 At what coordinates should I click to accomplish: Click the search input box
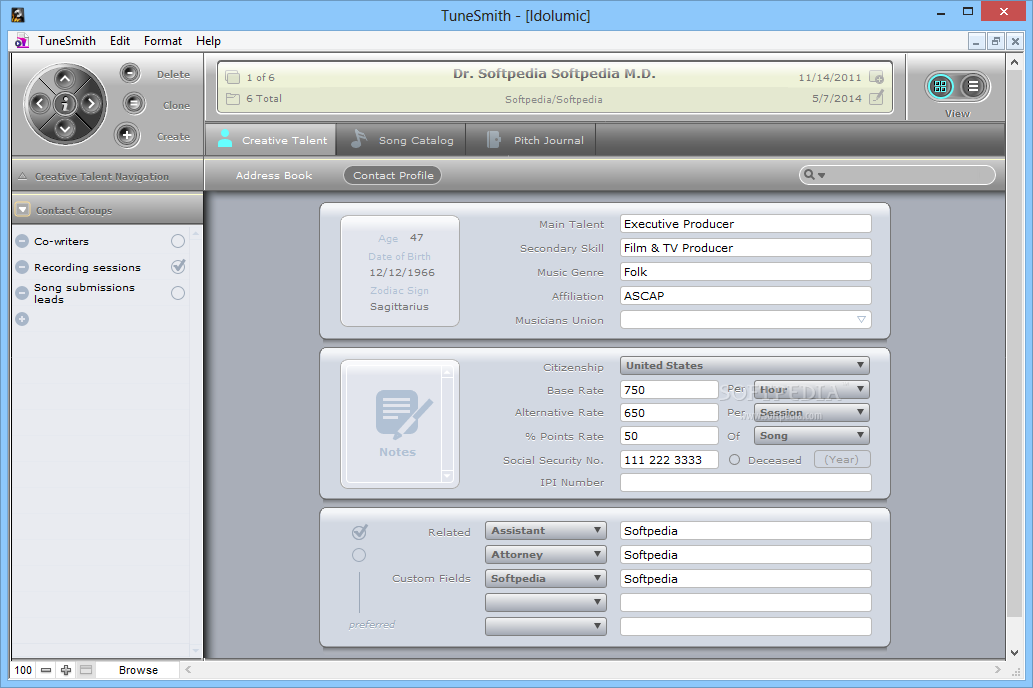tap(897, 175)
